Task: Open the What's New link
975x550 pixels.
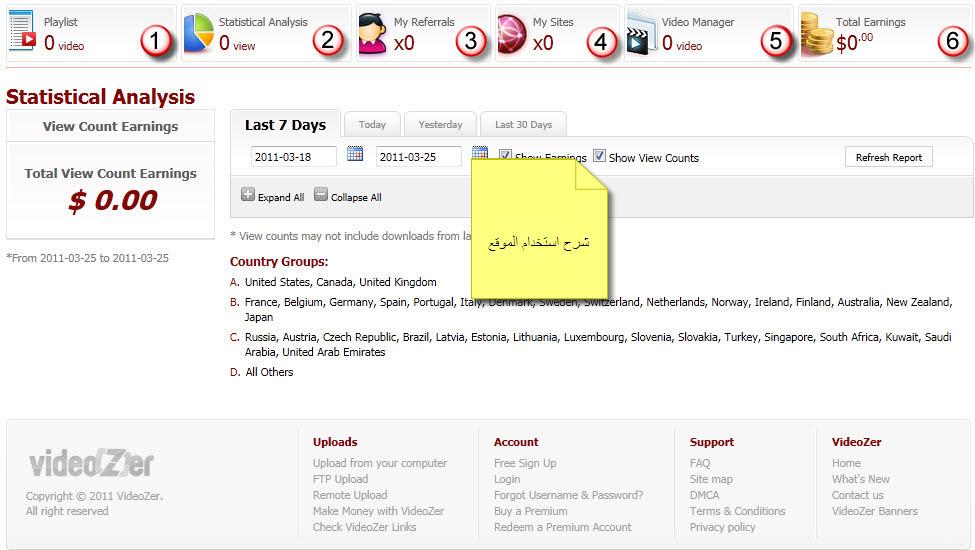Action: coord(861,479)
